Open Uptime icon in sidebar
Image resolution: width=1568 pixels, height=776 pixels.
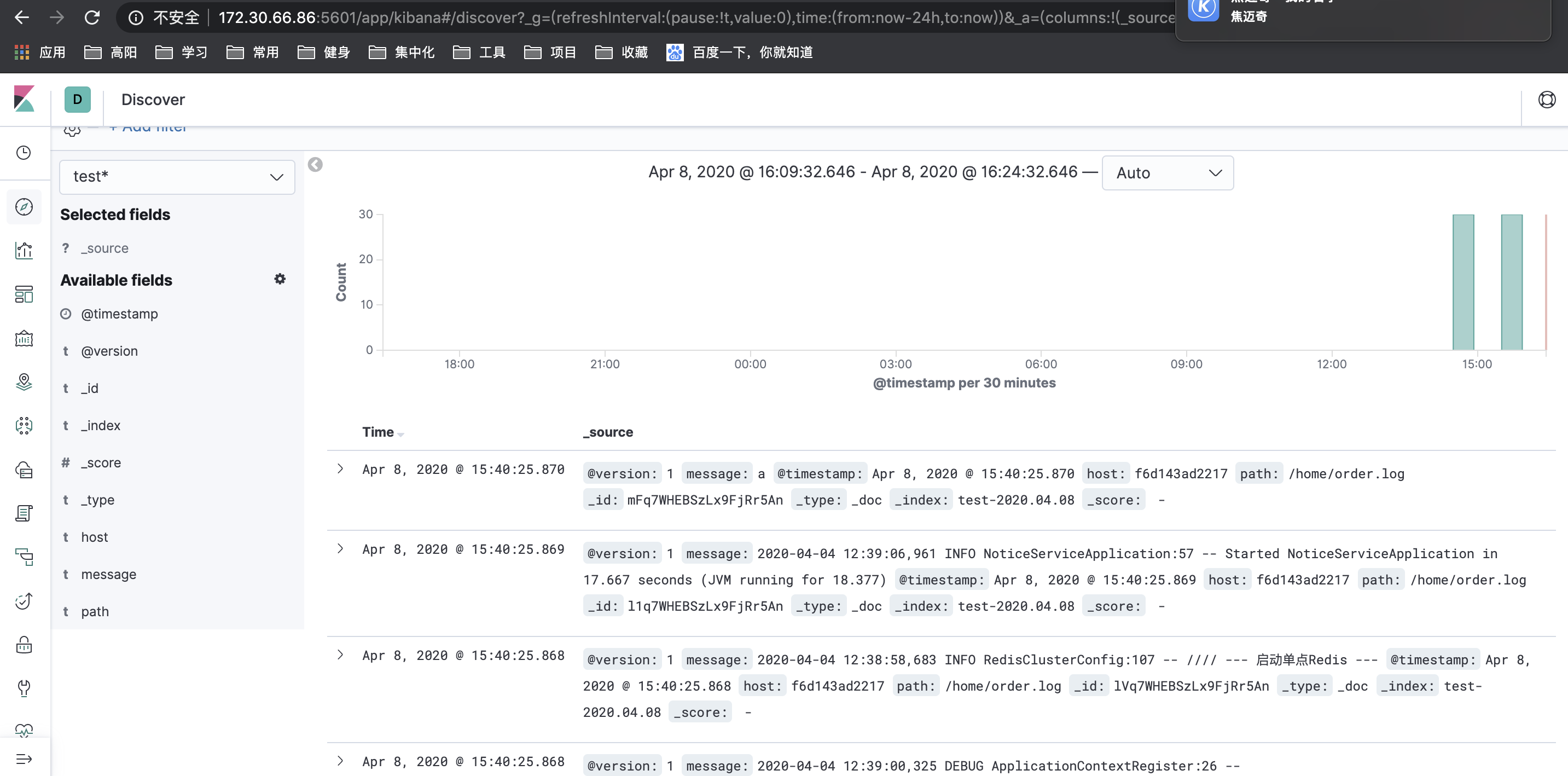pyautogui.click(x=24, y=601)
